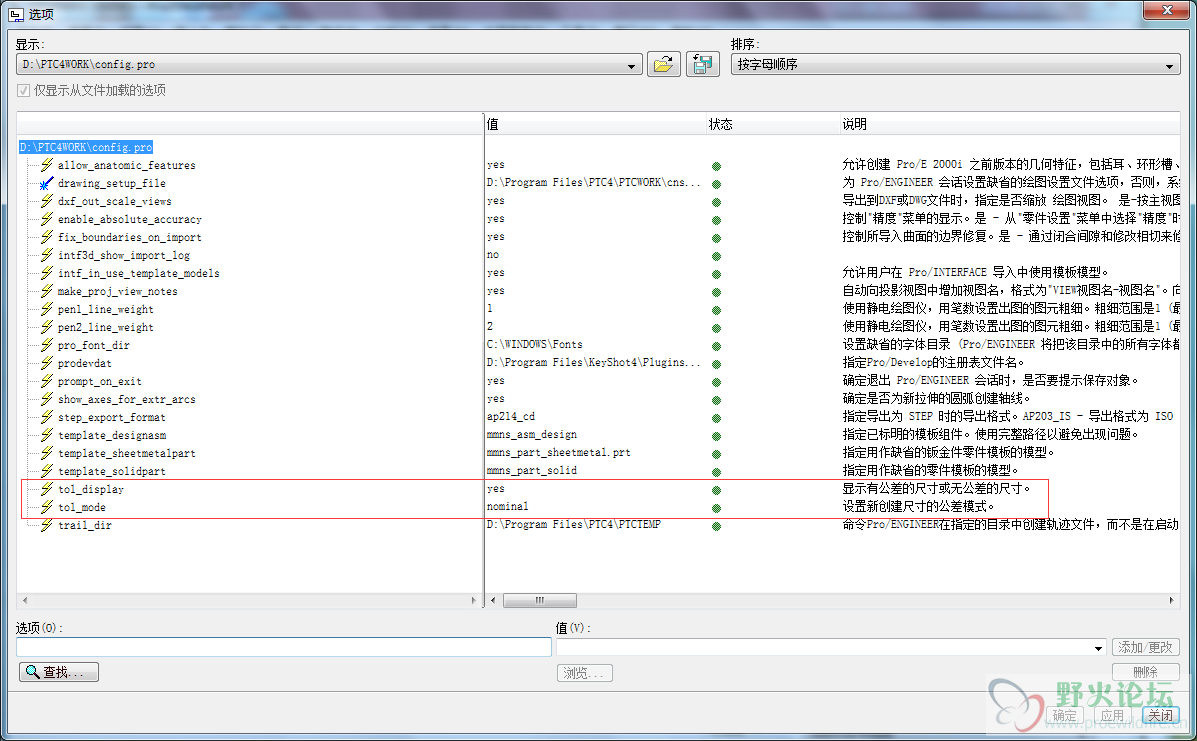
Task: Click the lightning icon beside step_export_format
Action: pos(47,417)
